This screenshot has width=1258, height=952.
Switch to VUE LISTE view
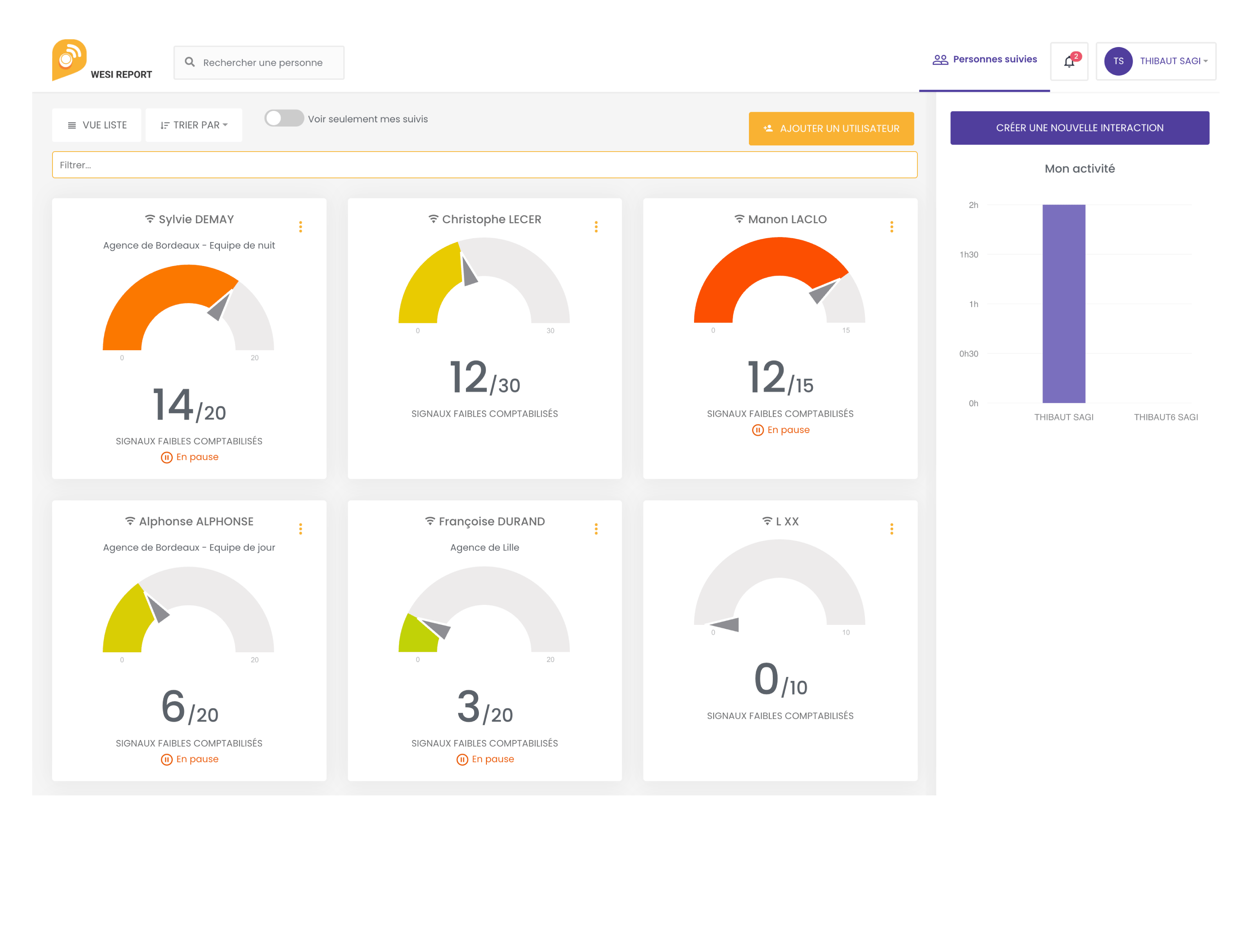97,125
